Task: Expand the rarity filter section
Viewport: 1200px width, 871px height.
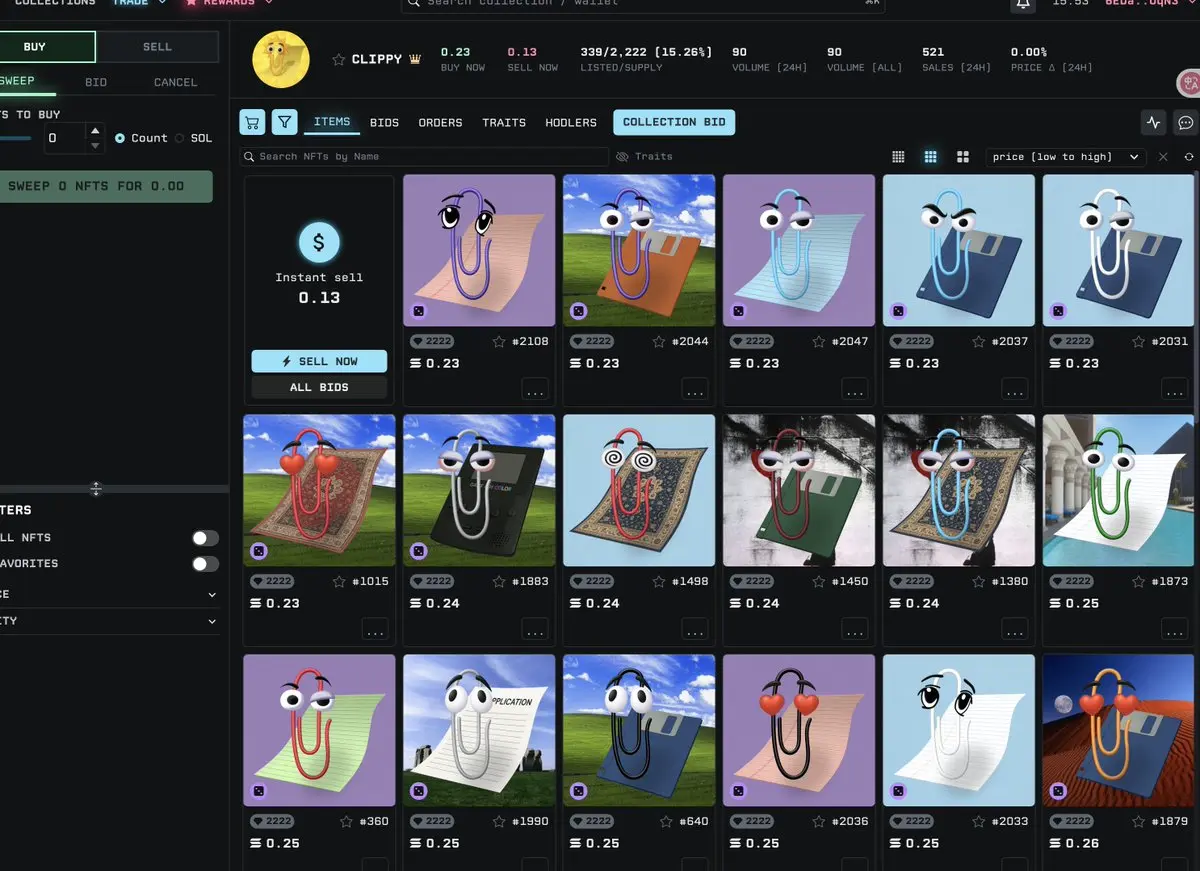Action: (x=109, y=621)
